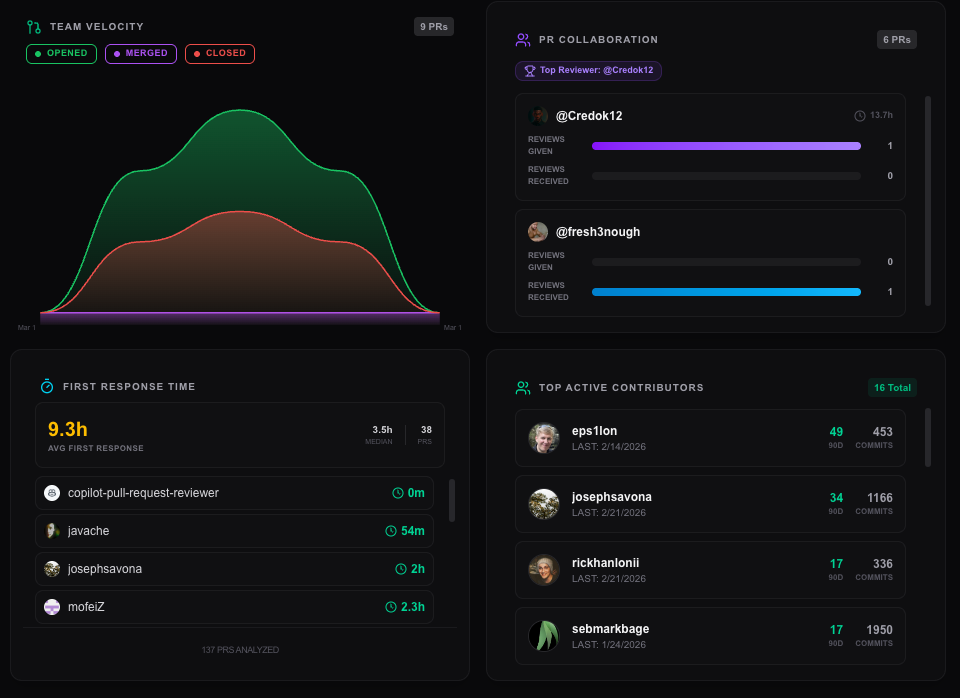Screen dimensions: 960x698
Task: Select the josephsavona name in response list
Action: [x=105, y=569]
